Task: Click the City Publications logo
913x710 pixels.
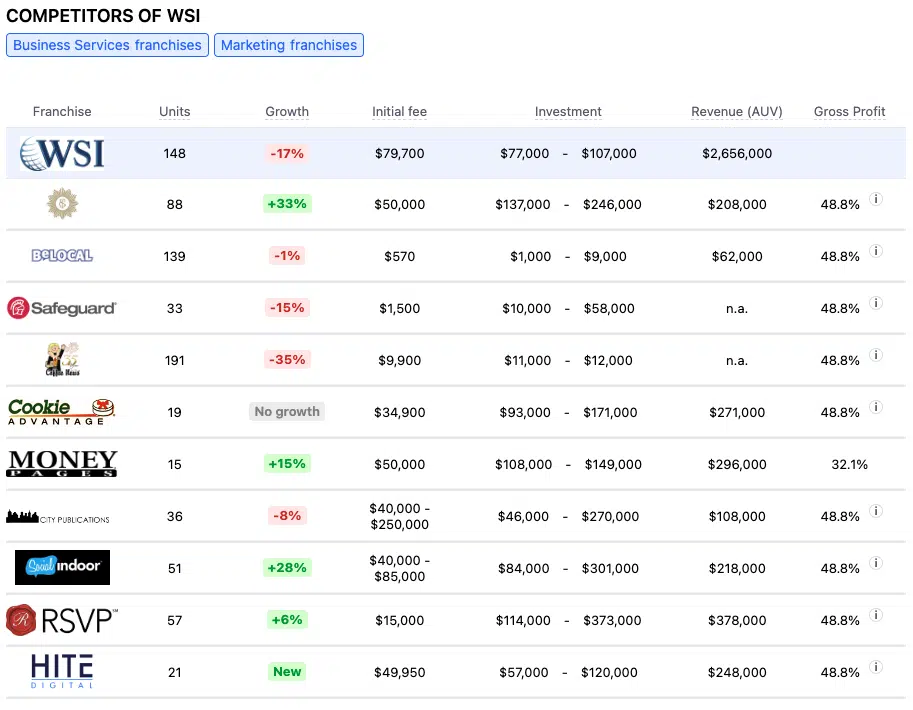Action: (x=58, y=517)
